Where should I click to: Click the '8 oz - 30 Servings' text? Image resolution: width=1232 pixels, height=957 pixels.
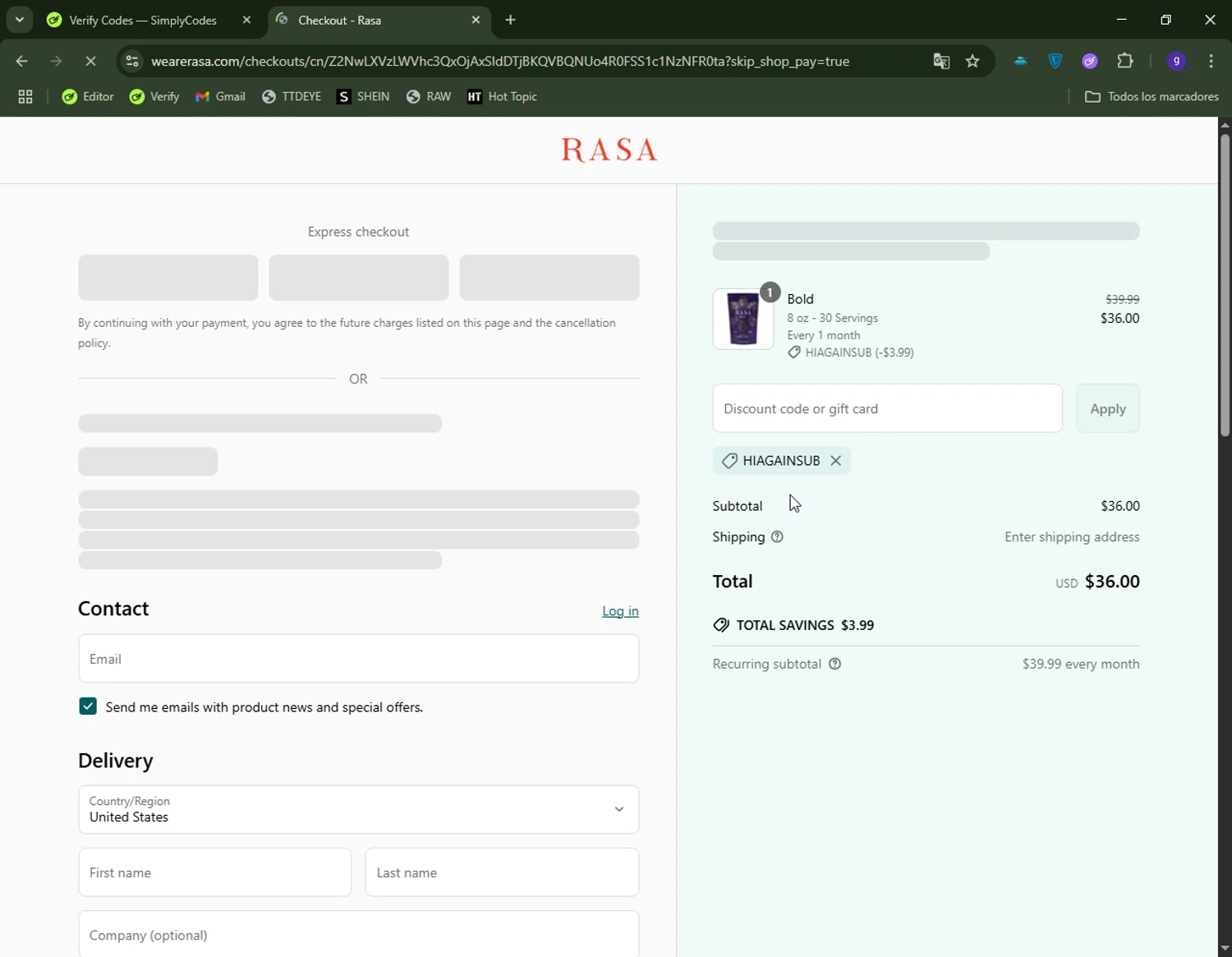[x=832, y=318]
